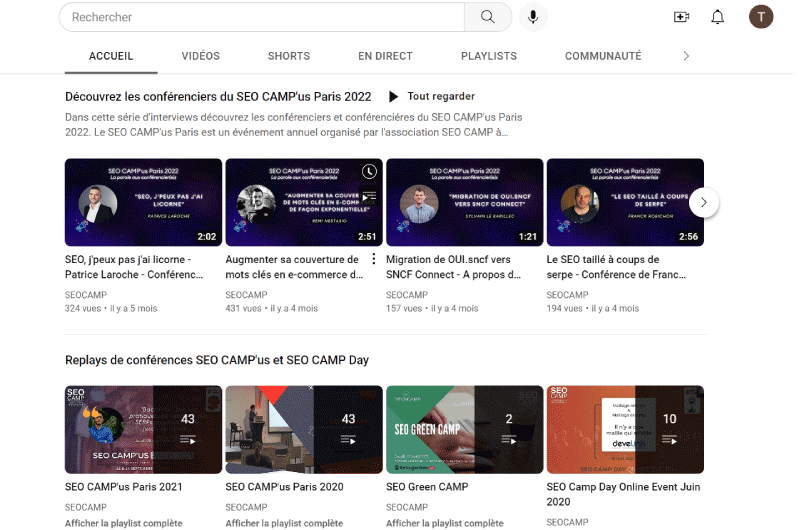Click the search magnifier button
This screenshot has height=530, width=800.
[x=488, y=17]
